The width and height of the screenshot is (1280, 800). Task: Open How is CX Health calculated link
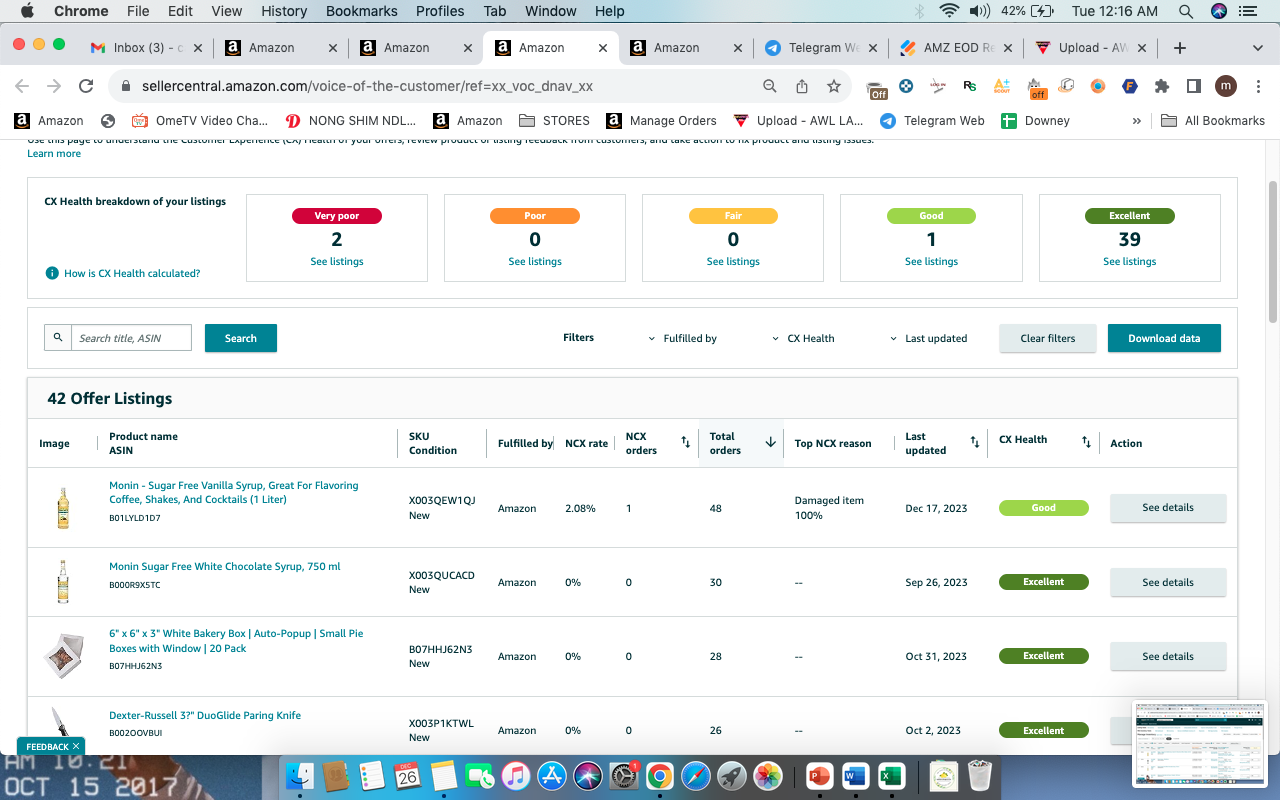coord(132,273)
